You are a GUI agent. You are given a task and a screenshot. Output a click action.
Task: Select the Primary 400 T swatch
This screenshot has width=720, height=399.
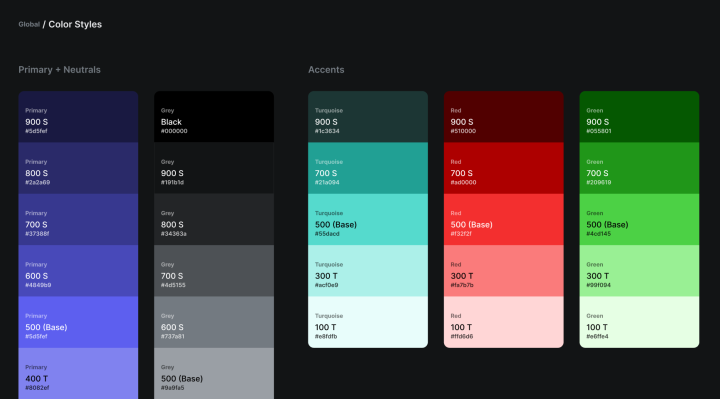(x=78, y=373)
